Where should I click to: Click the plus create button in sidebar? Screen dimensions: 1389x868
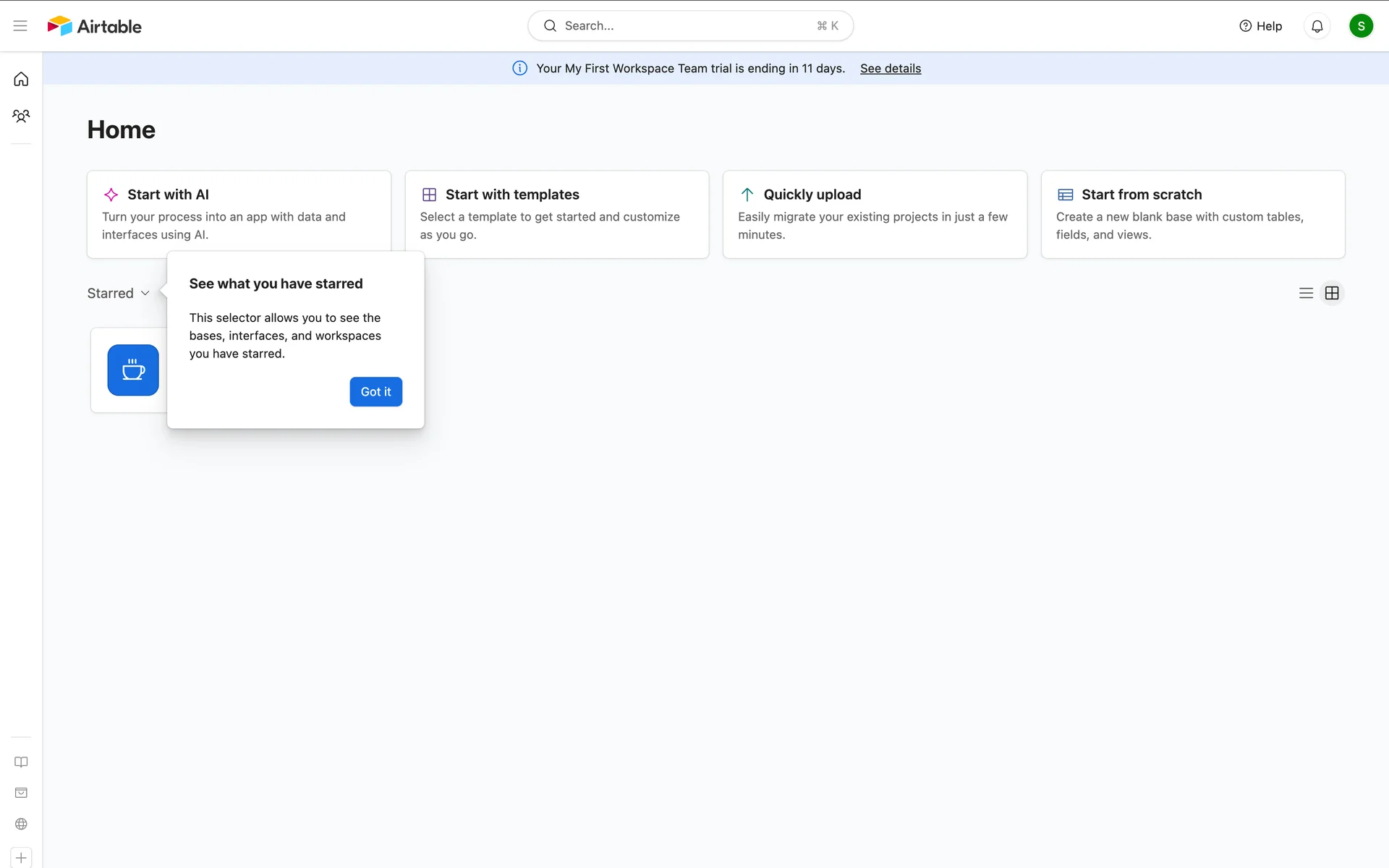click(x=21, y=858)
